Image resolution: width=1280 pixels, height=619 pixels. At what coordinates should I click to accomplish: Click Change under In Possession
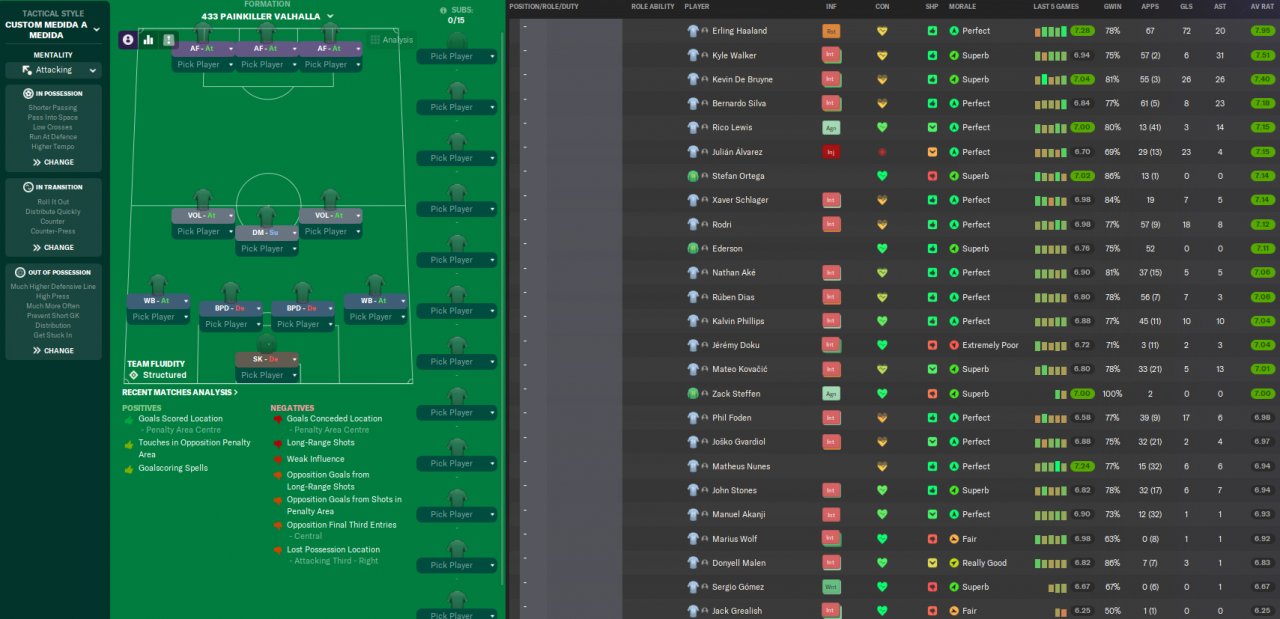pyautogui.click(x=53, y=162)
